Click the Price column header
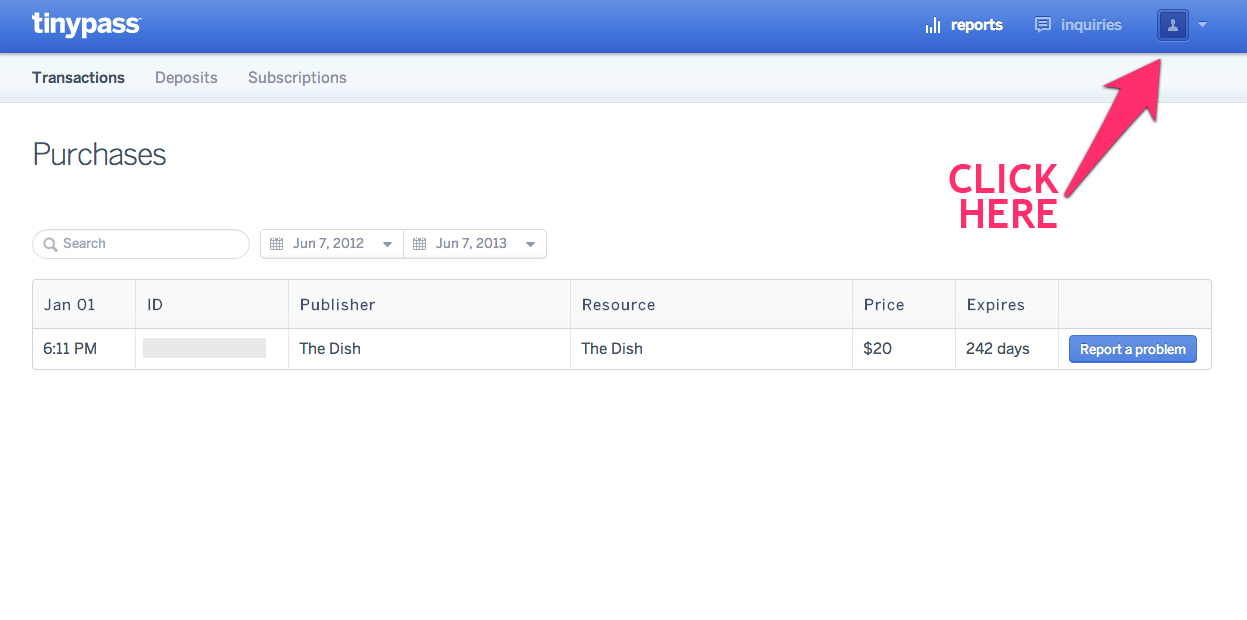The height and width of the screenshot is (620, 1247). click(x=884, y=305)
